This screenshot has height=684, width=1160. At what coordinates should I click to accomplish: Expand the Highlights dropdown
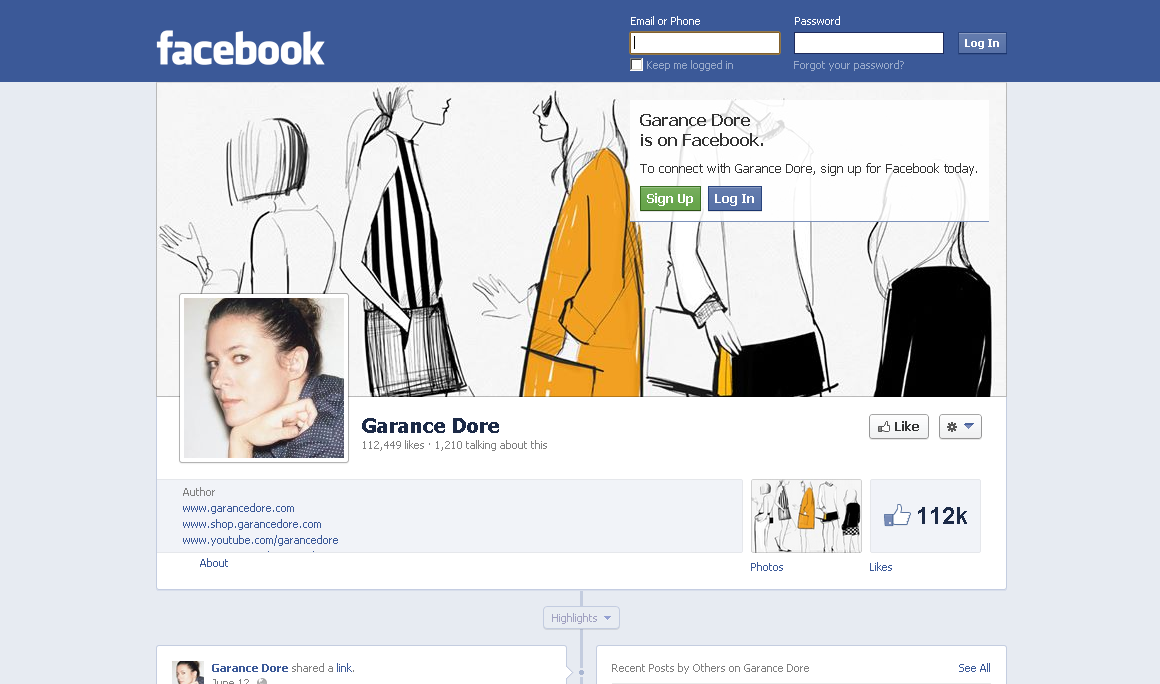click(x=581, y=618)
